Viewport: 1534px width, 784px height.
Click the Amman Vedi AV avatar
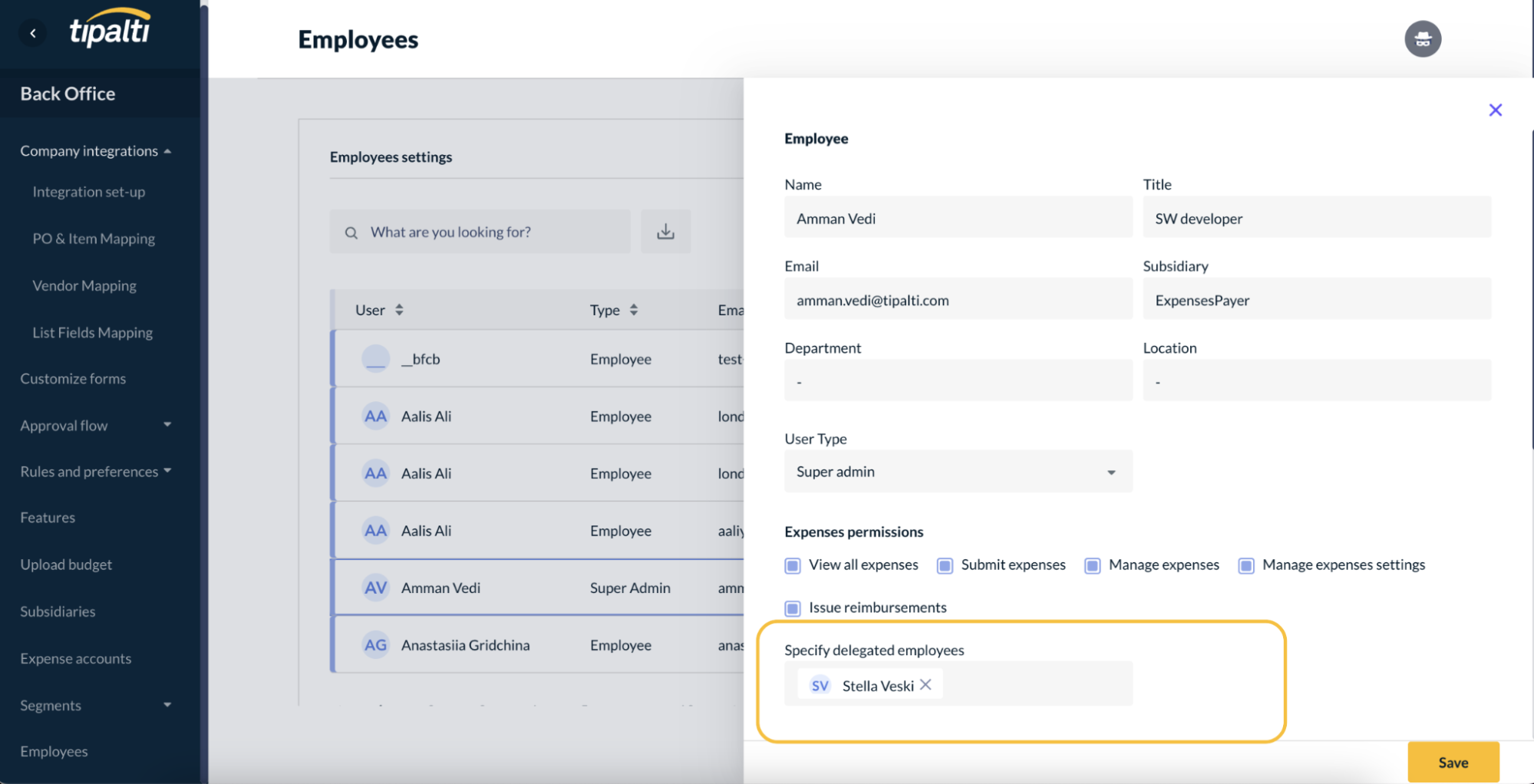[x=375, y=588]
